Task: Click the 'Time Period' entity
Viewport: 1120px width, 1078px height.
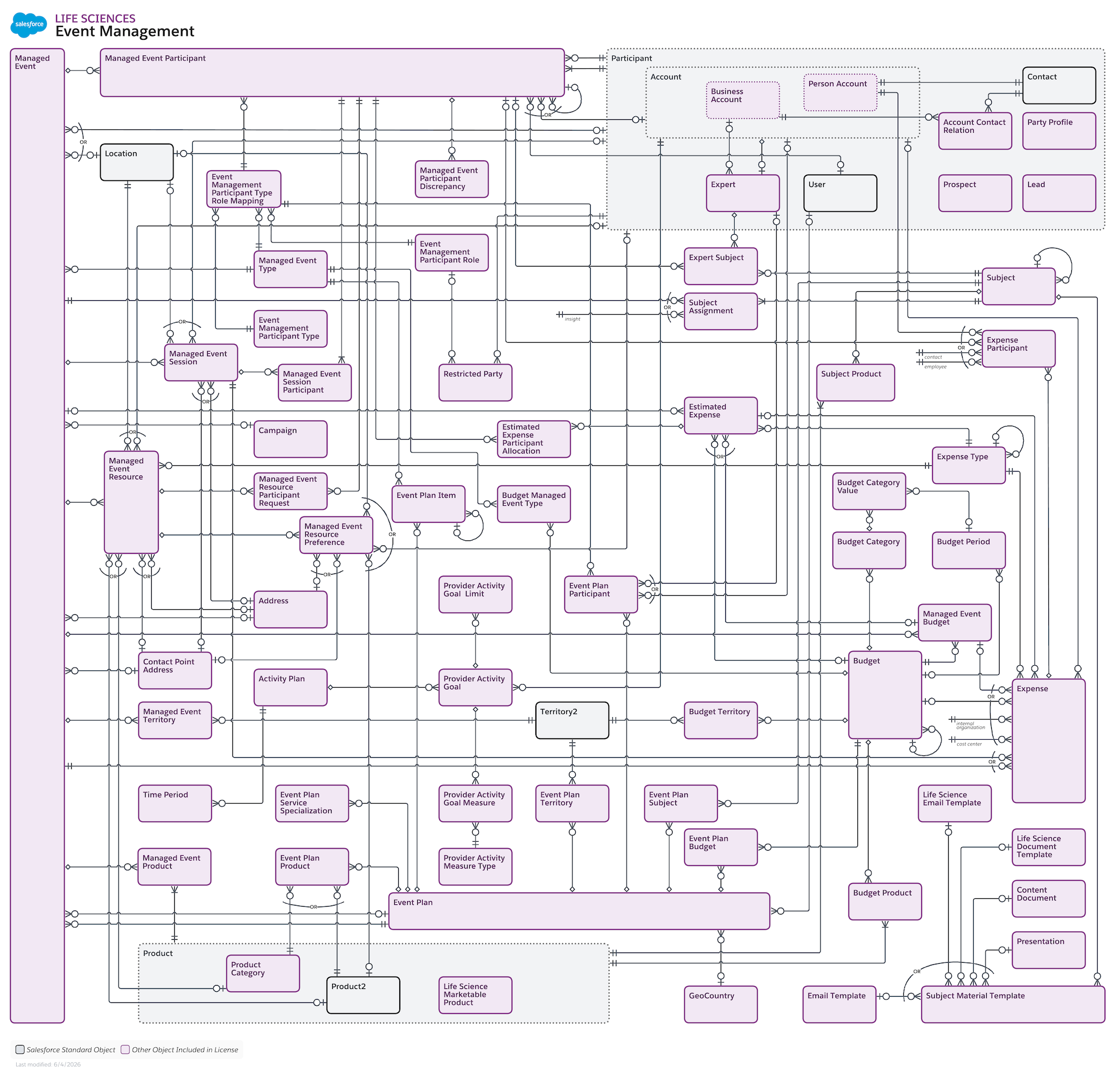Action: (x=175, y=804)
